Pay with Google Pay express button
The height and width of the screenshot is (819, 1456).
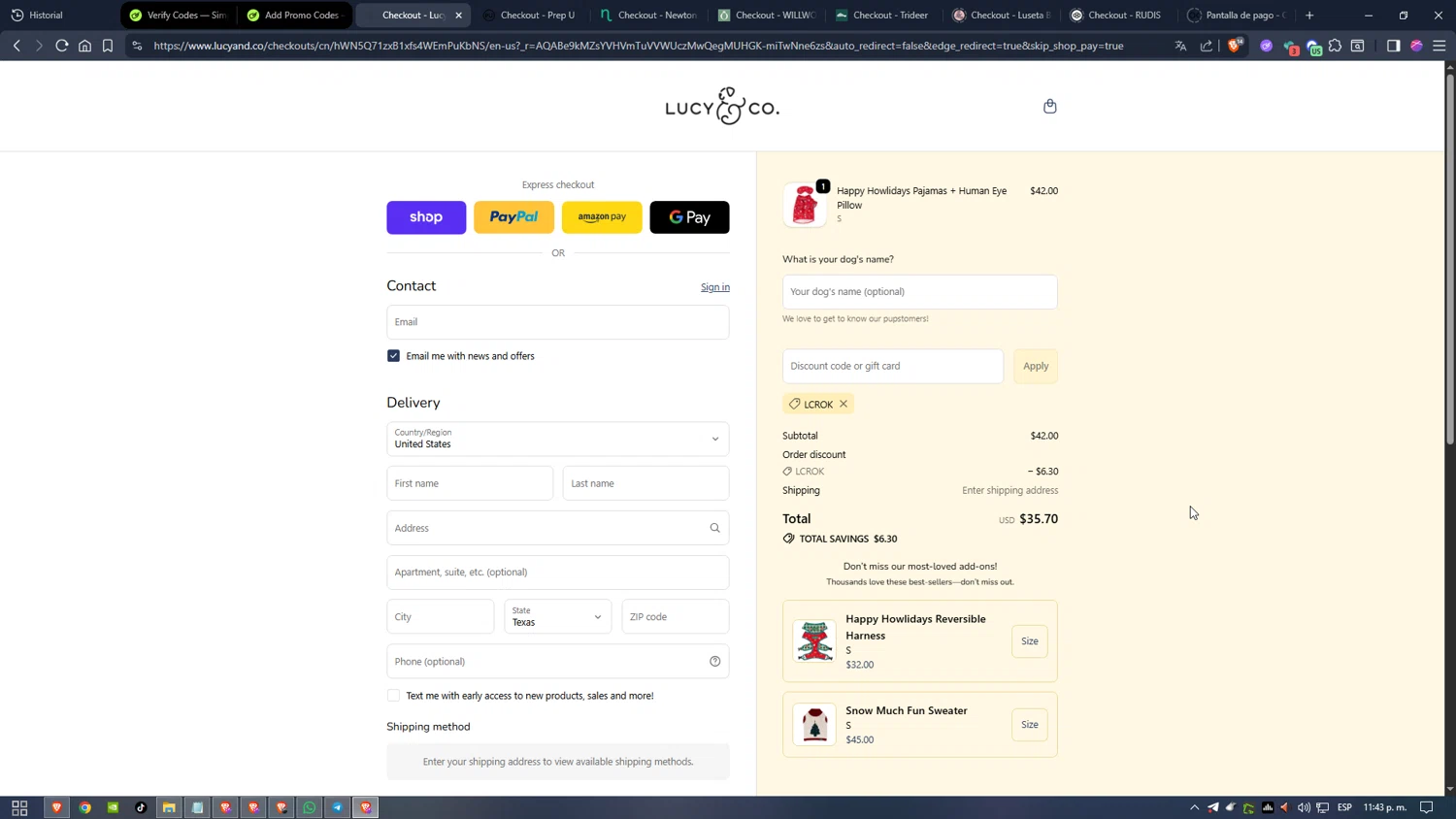690,217
